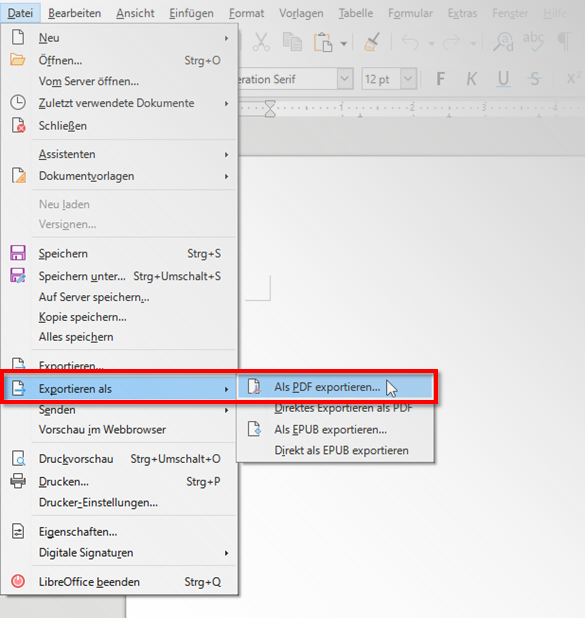
Task: Click the Redo arrow icon
Action: click(451, 42)
